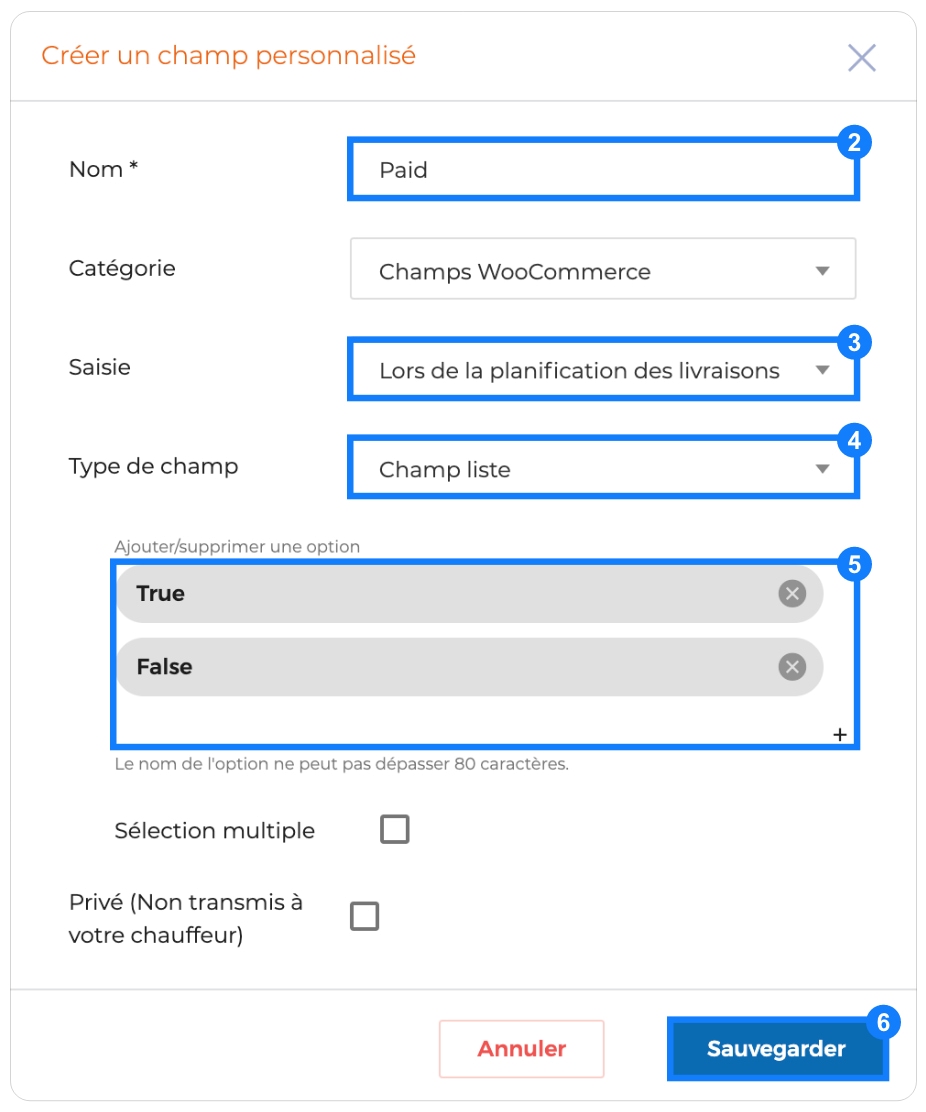Enable the Sélection multiple checkbox
926x1112 pixels.
pyautogui.click(x=394, y=829)
